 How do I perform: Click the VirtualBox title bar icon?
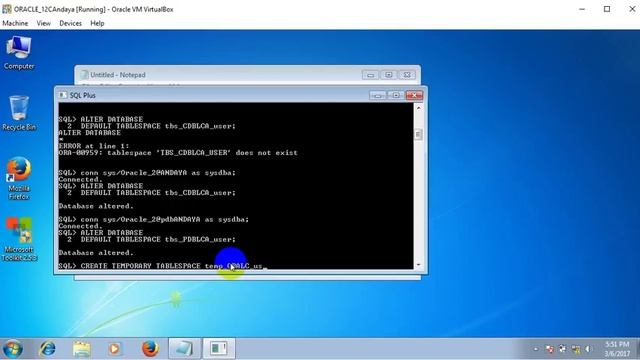click(x=7, y=9)
